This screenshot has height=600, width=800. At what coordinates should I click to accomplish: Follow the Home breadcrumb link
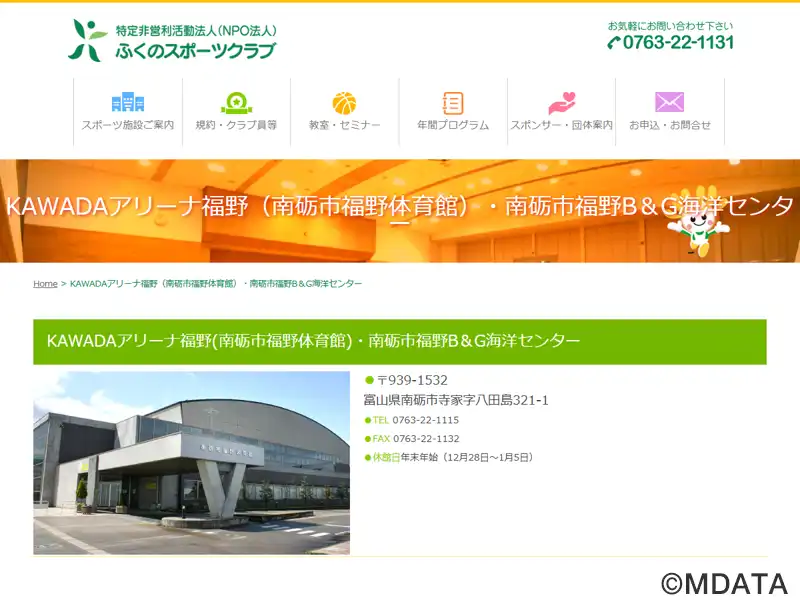coord(45,284)
